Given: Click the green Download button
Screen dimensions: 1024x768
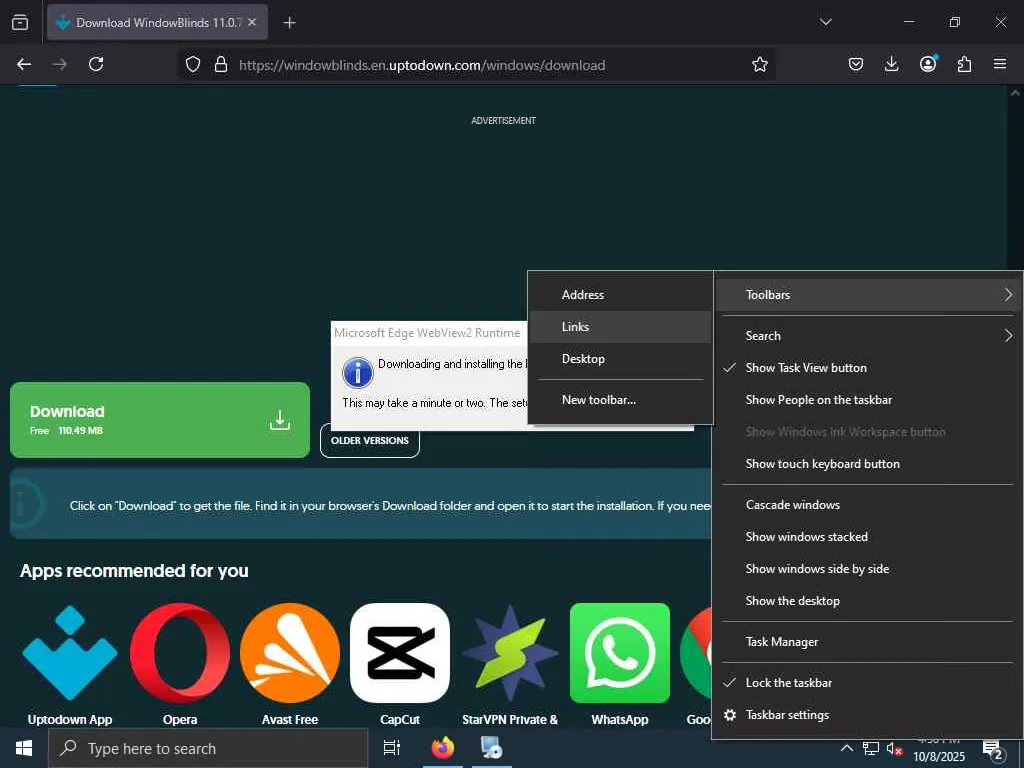Looking at the screenshot, I should coord(160,420).
